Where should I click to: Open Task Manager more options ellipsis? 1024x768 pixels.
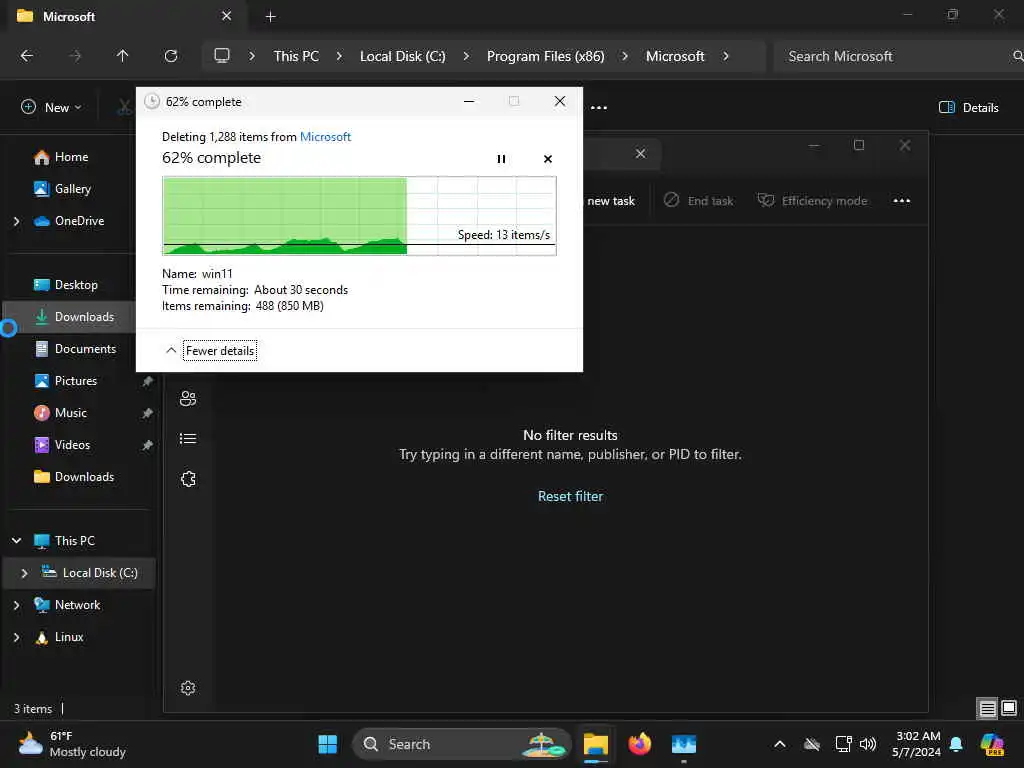(901, 200)
